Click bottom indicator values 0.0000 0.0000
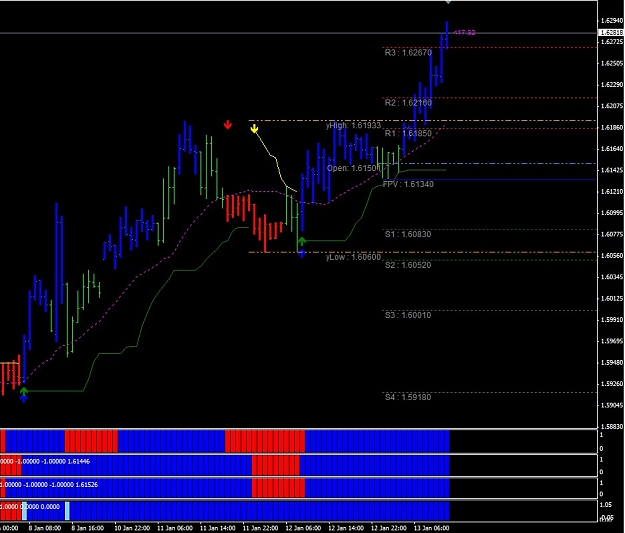Viewport: 625px width, 533px height. [30, 506]
